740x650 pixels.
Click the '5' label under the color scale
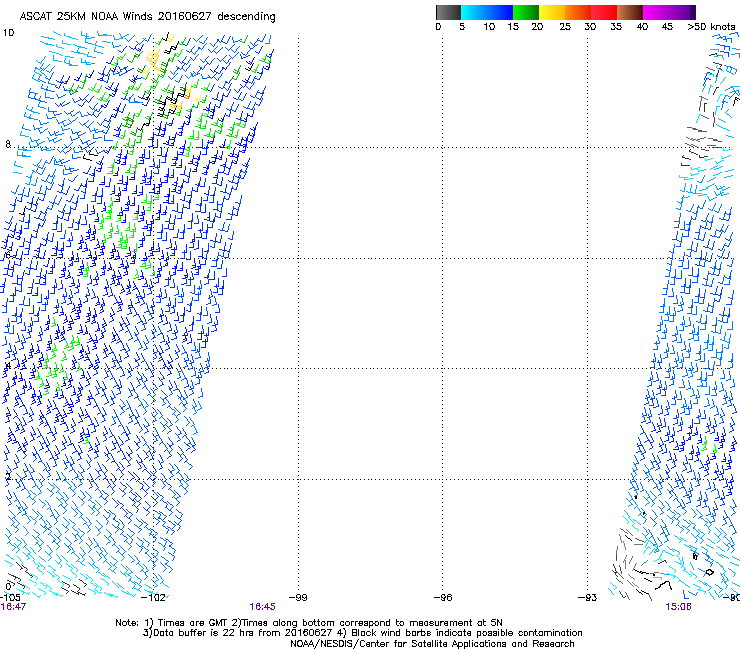pyautogui.click(x=462, y=27)
